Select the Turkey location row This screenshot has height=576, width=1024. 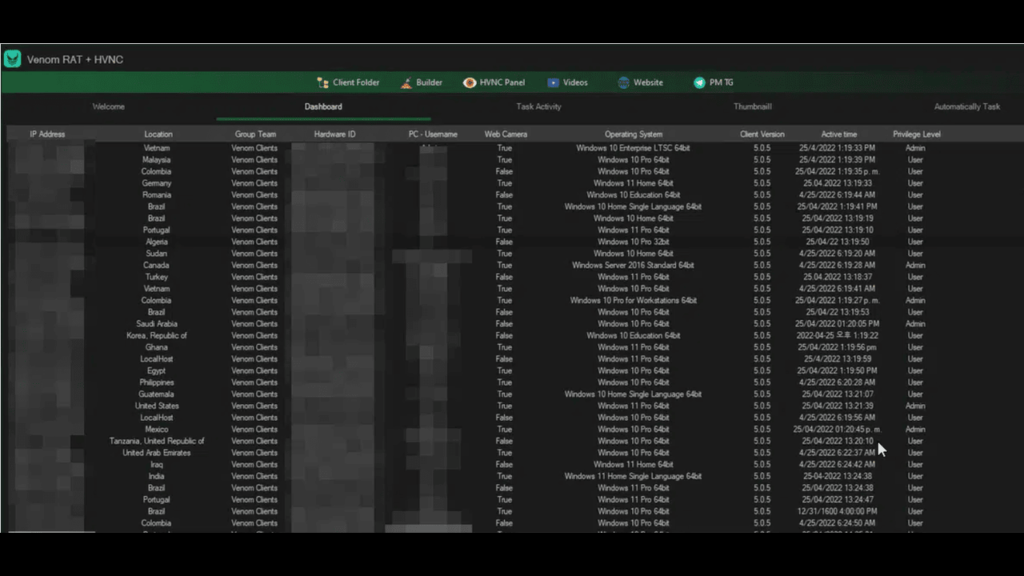pyautogui.click(x=156, y=277)
